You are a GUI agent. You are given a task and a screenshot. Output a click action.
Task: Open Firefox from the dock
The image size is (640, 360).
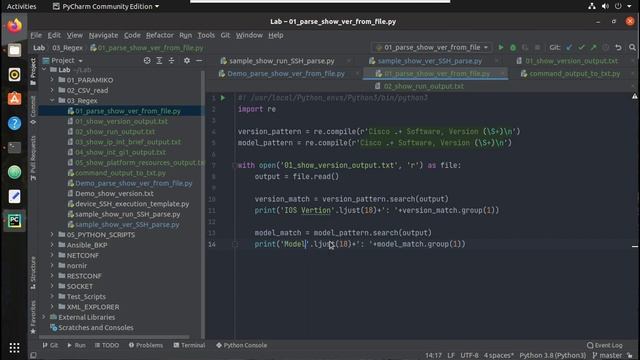[x=14, y=26]
